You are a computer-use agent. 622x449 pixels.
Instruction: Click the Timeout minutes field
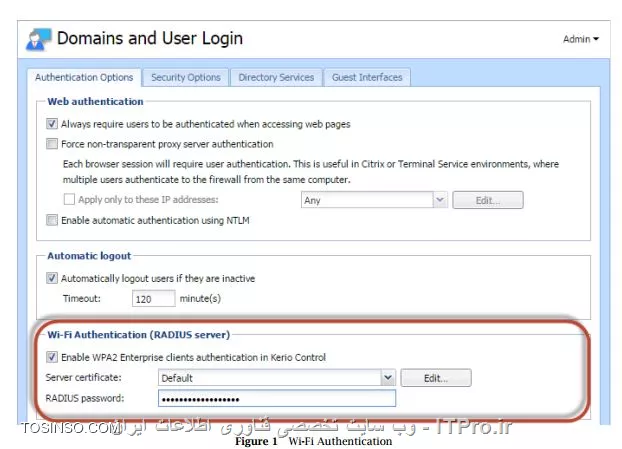click(154, 298)
